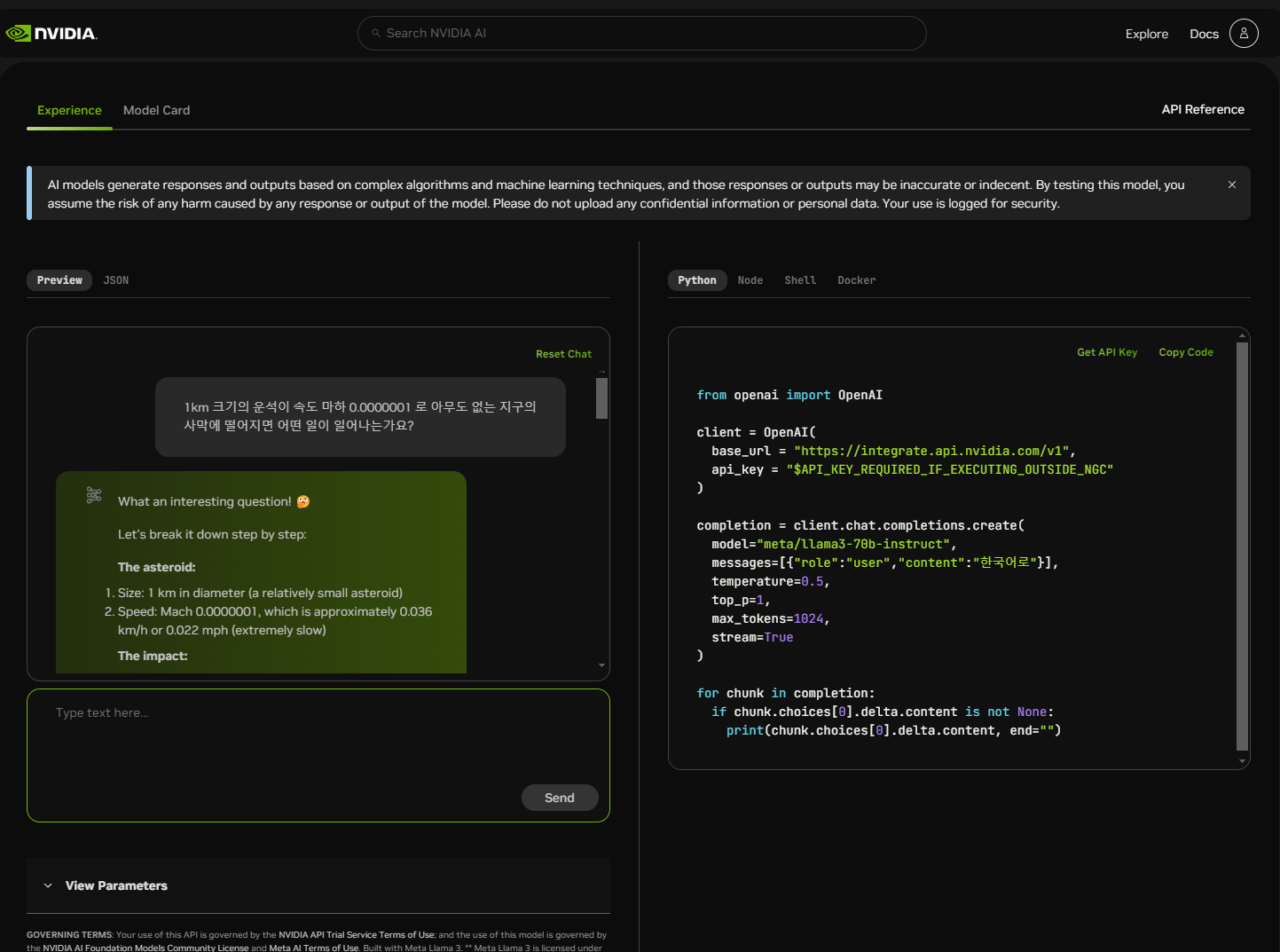Viewport: 1280px width, 952px height.
Task: Open the Explore menu
Action: pos(1147,34)
